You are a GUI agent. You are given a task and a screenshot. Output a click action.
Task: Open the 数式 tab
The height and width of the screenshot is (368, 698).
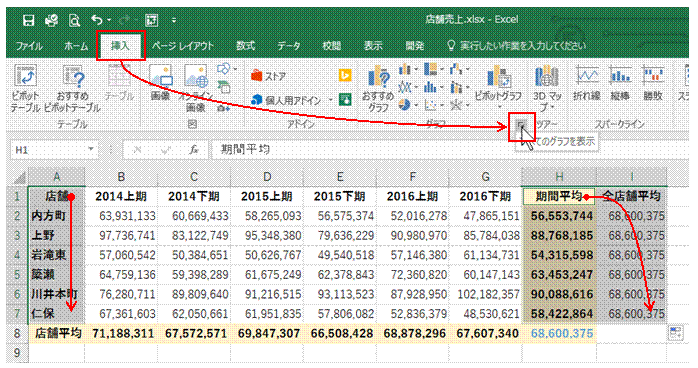[x=246, y=46]
